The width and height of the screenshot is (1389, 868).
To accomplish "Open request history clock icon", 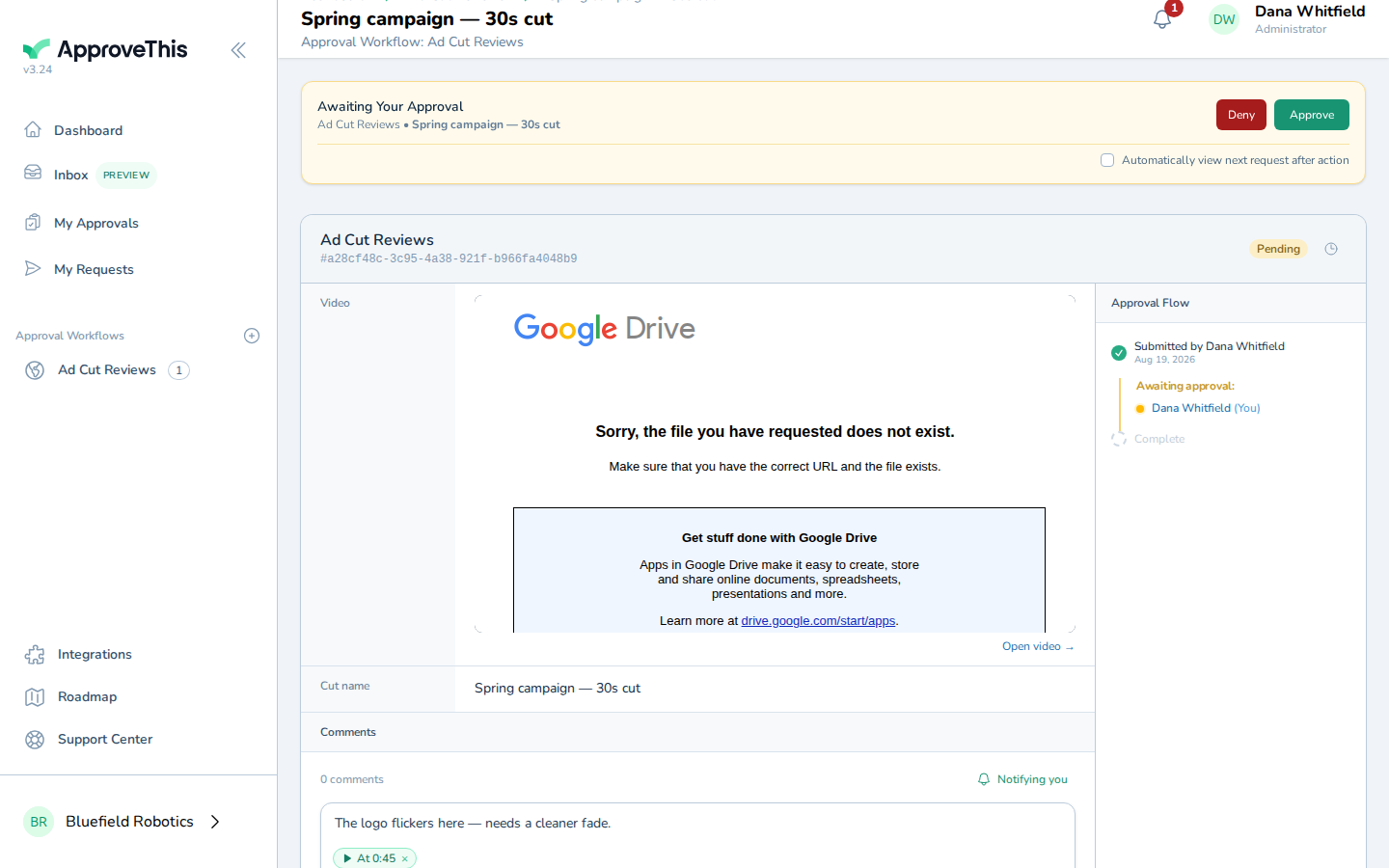I will pos(1331,249).
